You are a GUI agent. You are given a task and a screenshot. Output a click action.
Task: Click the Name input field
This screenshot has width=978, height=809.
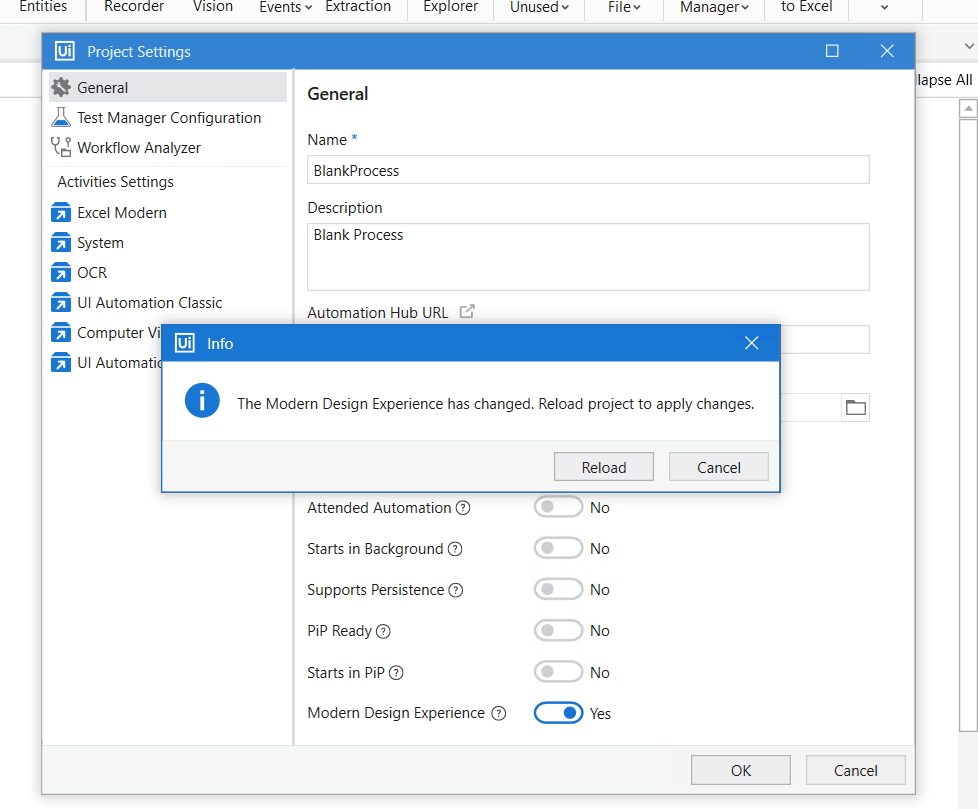pos(588,170)
